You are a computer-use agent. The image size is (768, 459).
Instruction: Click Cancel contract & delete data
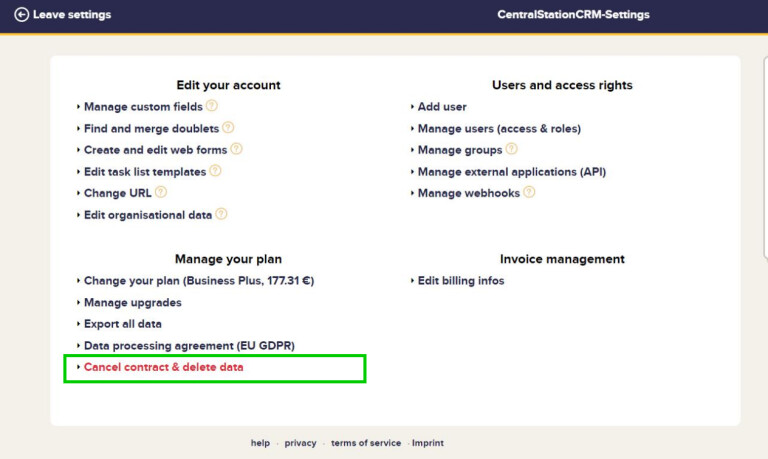(164, 367)
